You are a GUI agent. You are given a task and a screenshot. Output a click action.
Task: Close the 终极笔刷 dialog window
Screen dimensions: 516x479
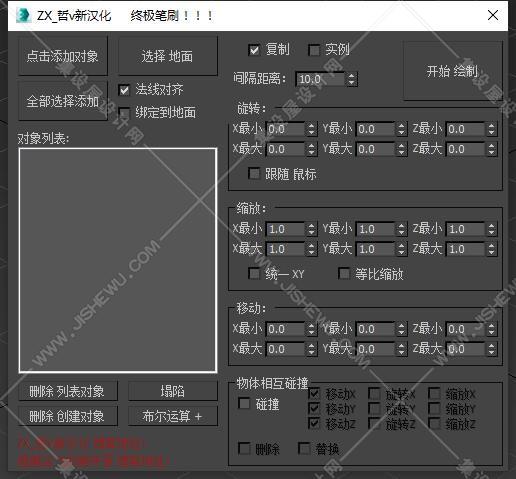point(493,15)
